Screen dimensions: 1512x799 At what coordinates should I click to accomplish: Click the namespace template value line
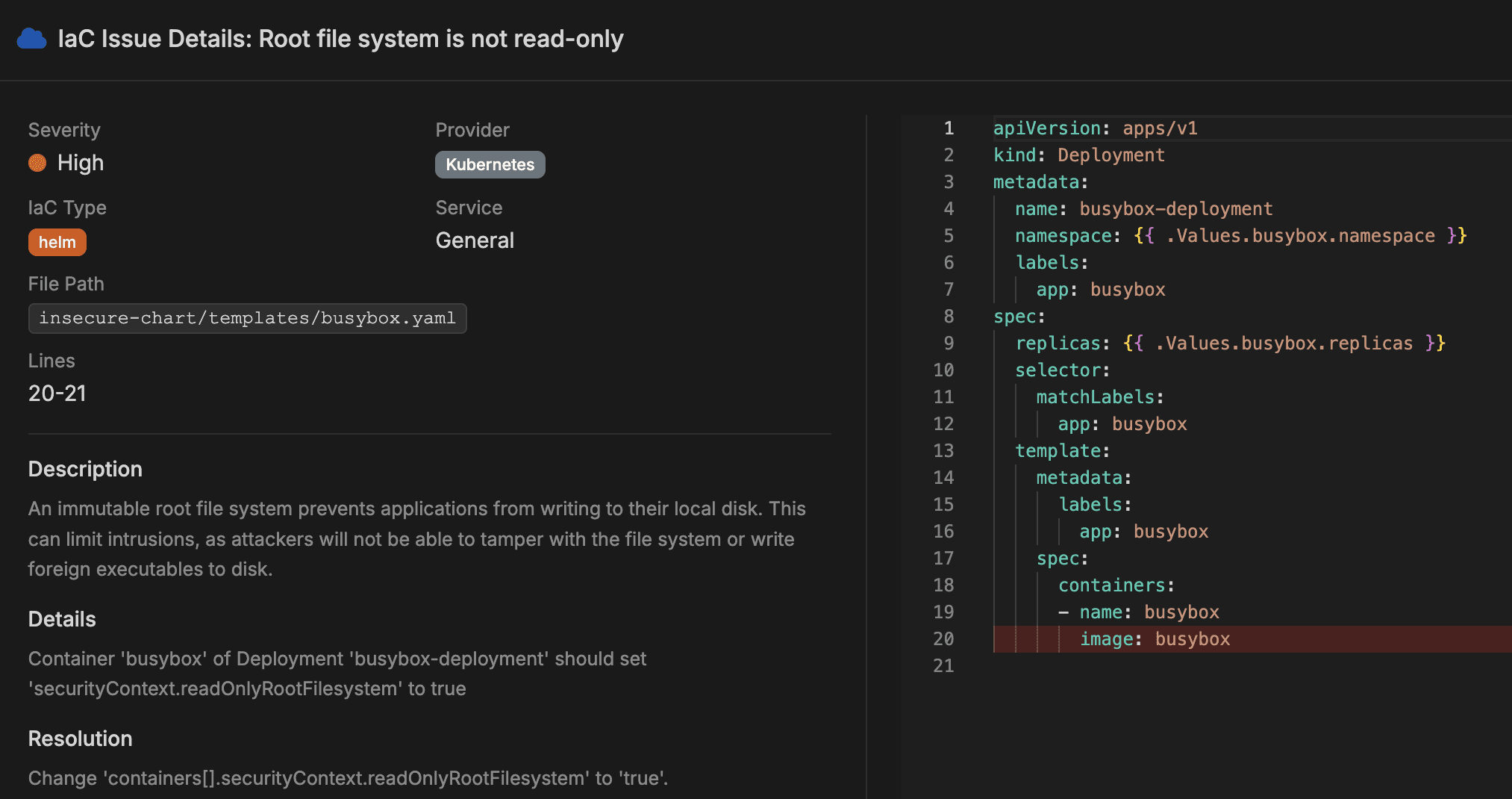pyautogui.click(x=1240, y=236)
